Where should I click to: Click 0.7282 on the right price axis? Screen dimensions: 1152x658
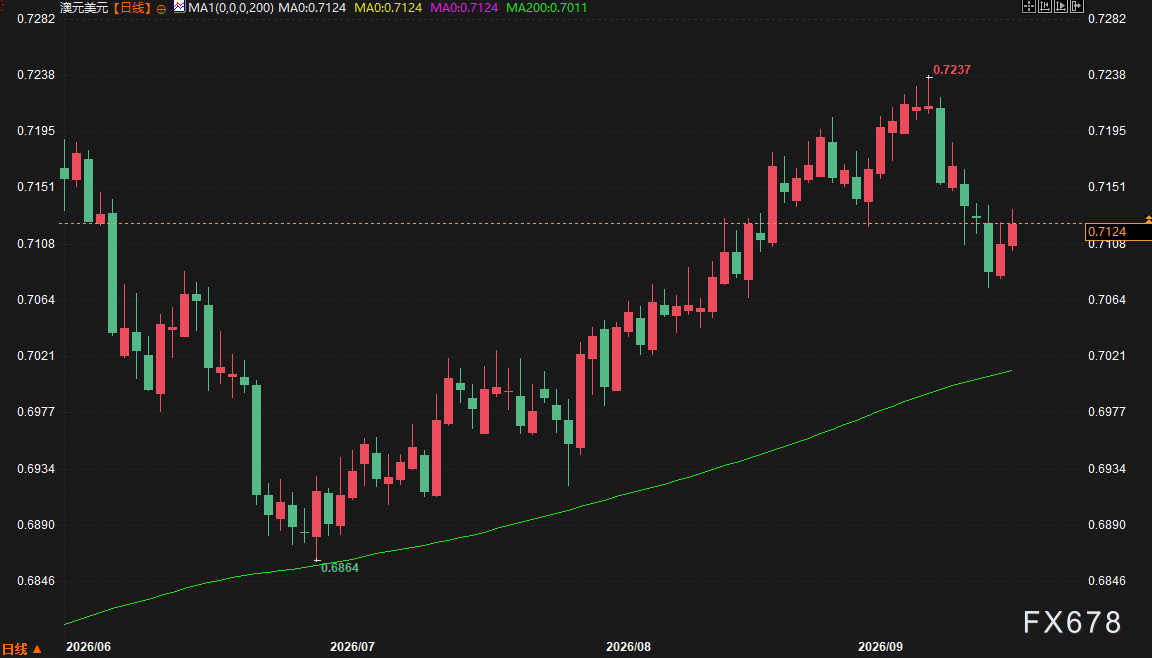(1107, 18)
